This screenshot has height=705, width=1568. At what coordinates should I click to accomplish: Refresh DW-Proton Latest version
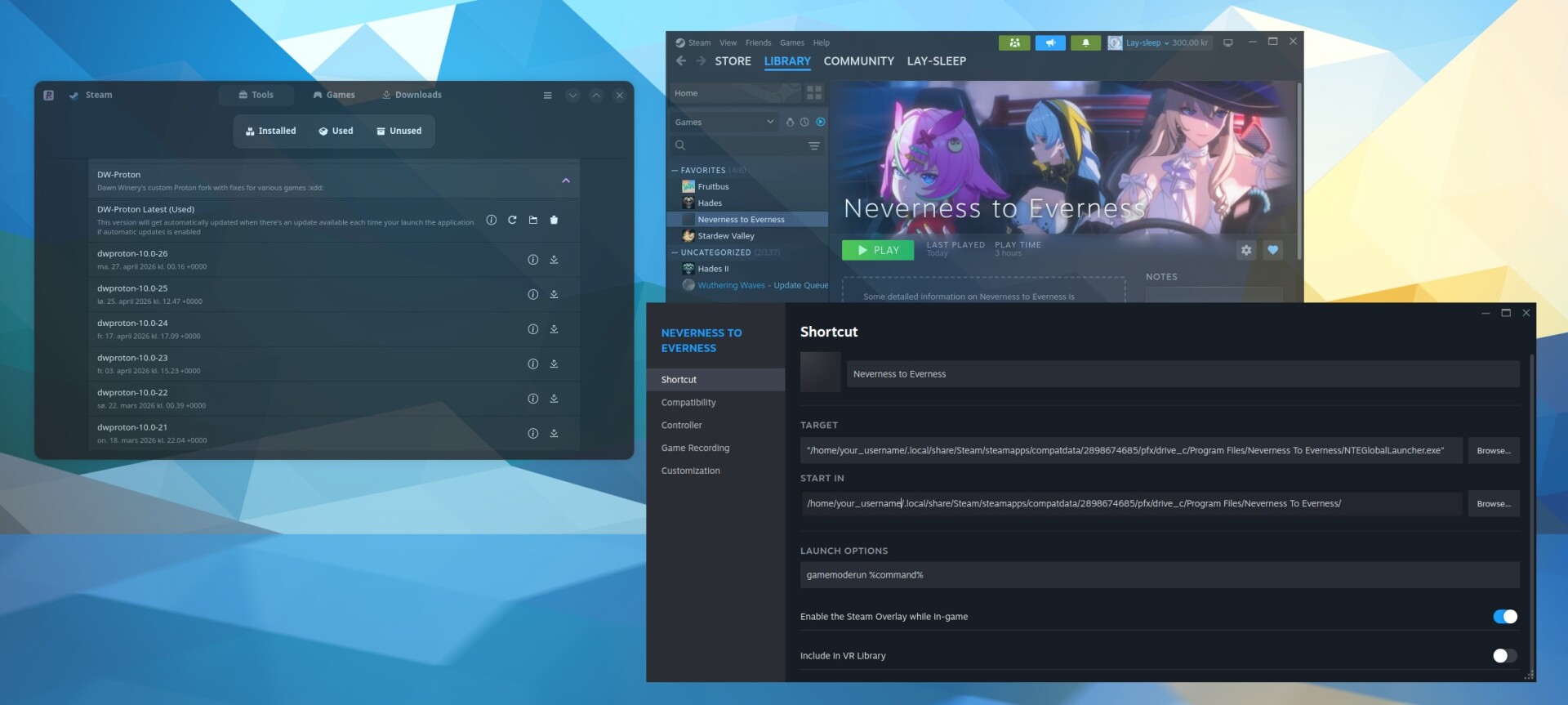coord(512,220)
